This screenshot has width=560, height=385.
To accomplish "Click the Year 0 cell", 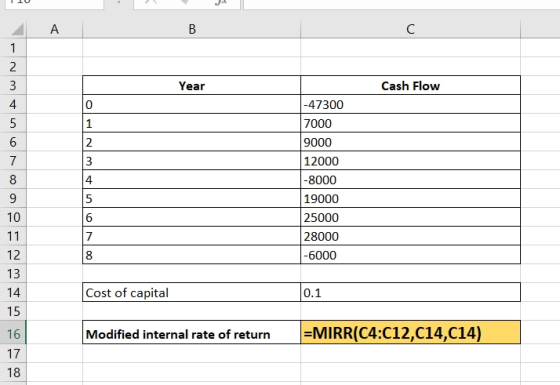I will point(191,104).
